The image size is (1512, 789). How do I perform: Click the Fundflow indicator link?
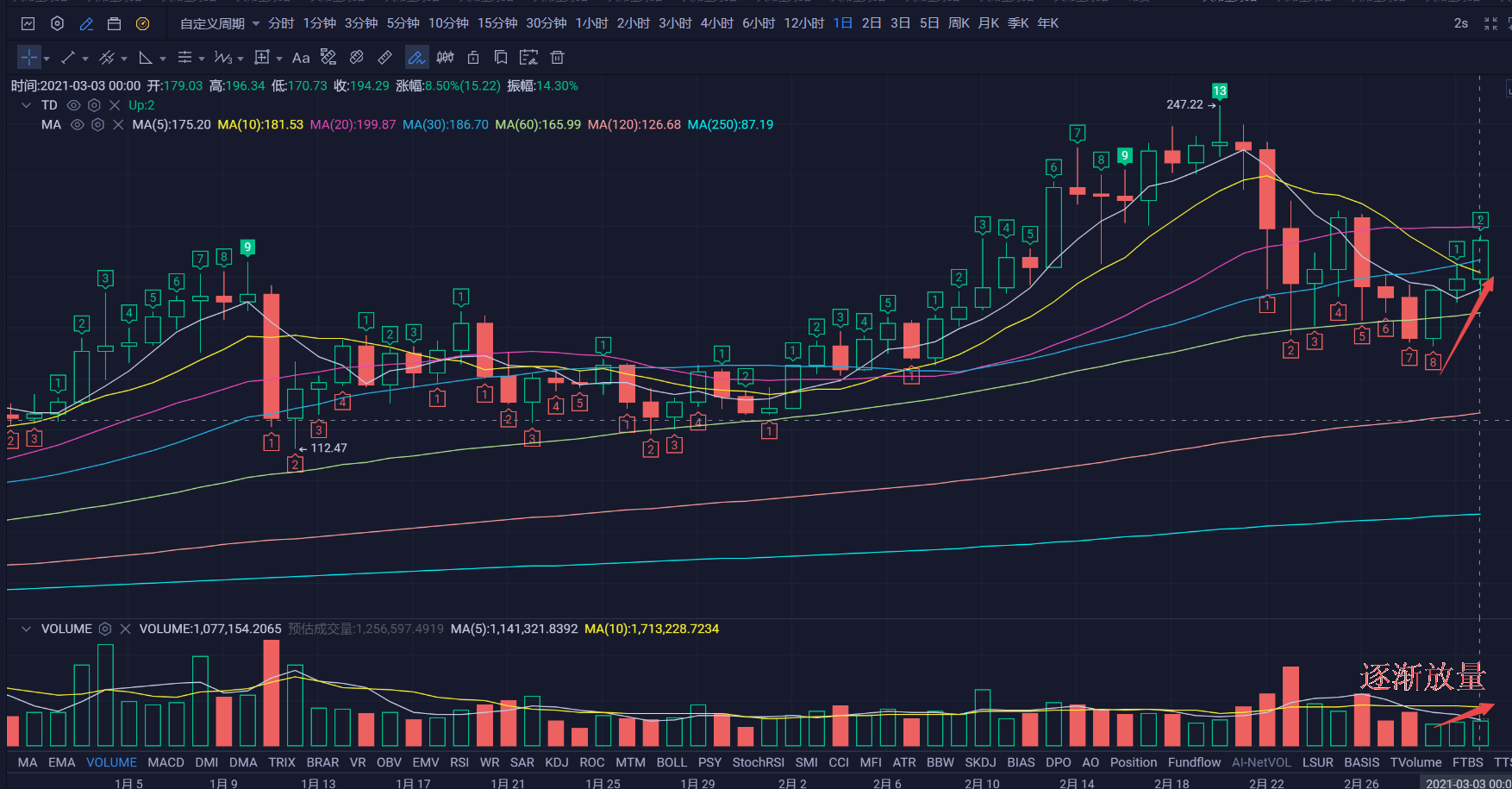1195,762
